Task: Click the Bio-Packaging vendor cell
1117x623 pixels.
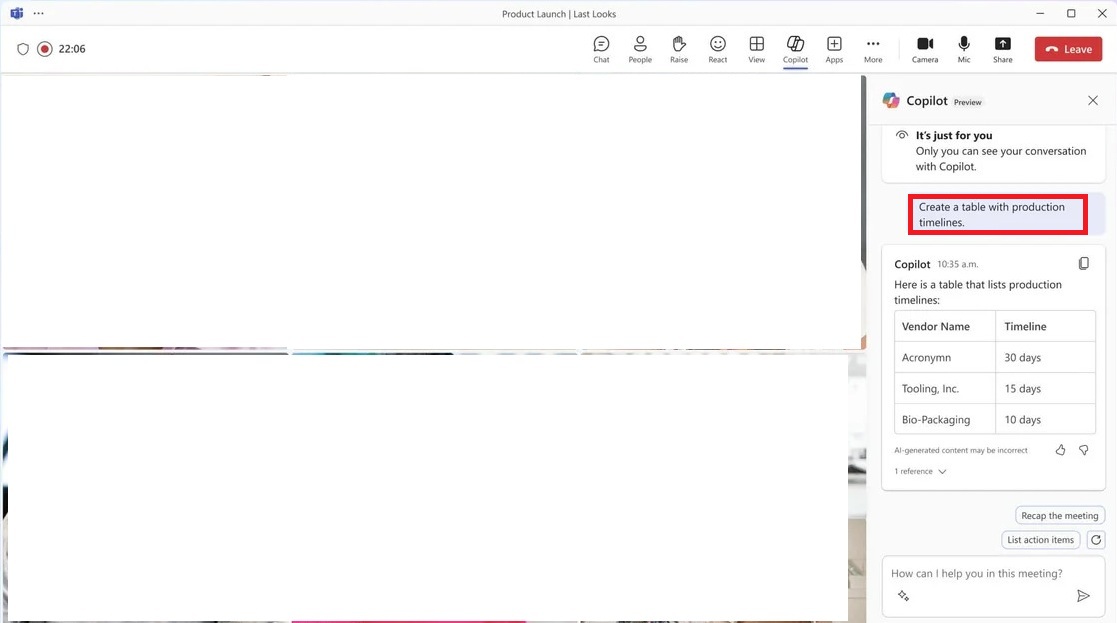Action: (x=945, y=420)
